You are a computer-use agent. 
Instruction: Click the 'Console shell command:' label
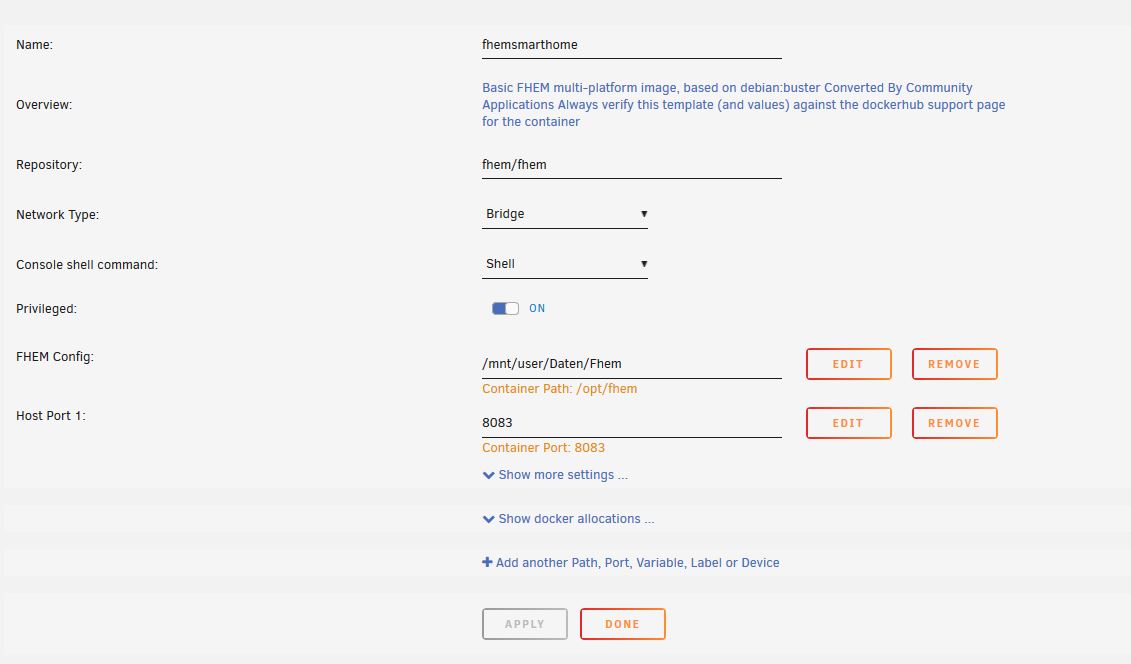click(87, 265)
